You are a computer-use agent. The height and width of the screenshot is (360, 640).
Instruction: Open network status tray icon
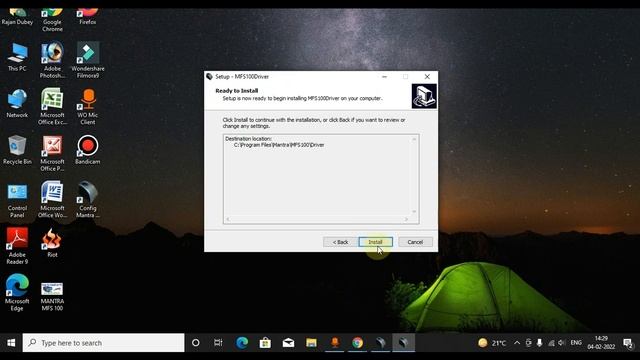551,343
